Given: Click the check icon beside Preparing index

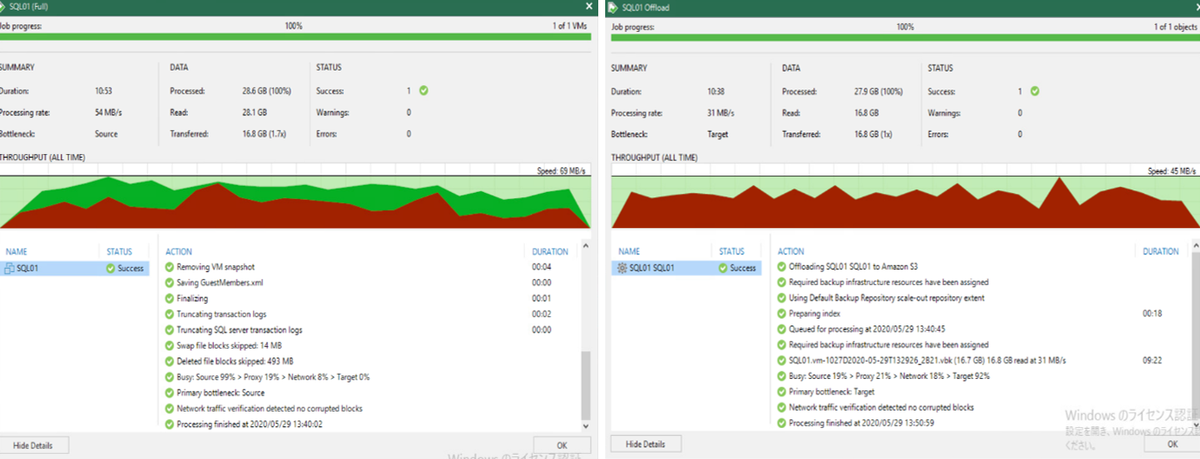Looking at the screenshot, I should click(x=781, y=314).
